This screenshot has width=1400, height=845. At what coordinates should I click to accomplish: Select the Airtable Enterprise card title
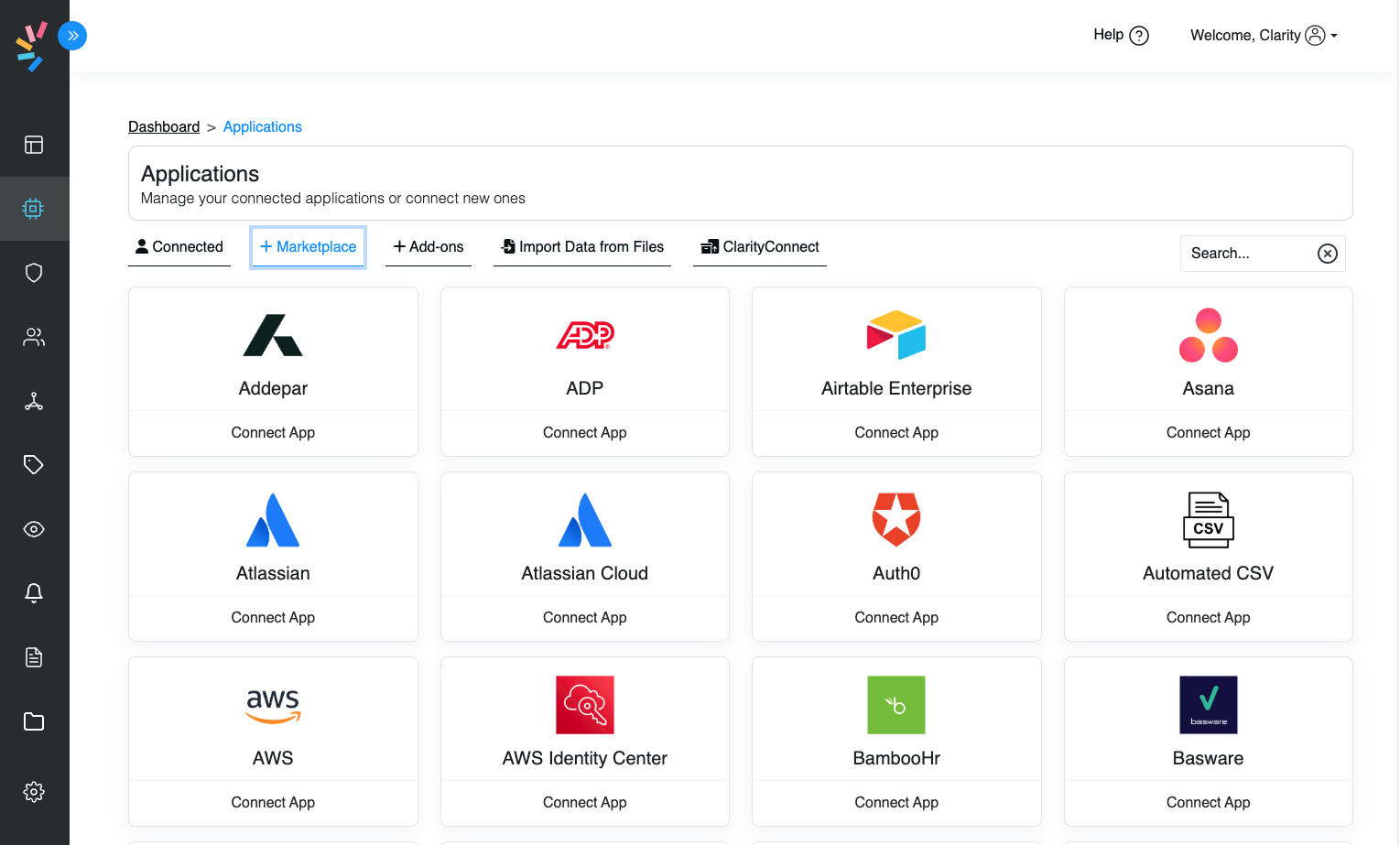point(896,388)
